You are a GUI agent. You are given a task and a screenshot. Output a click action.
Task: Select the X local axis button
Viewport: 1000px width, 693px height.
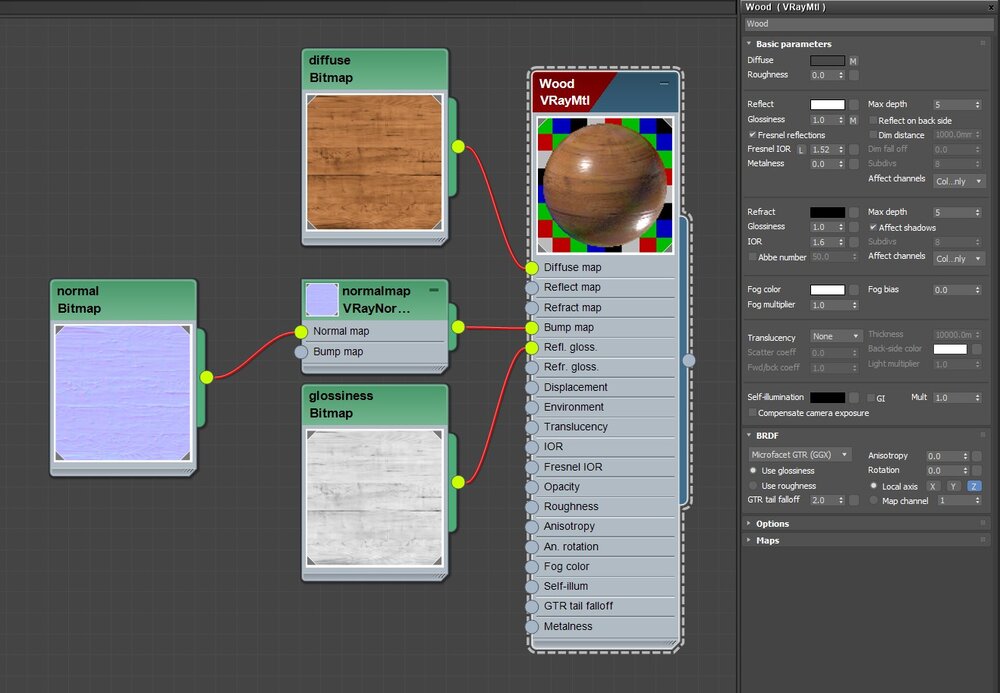click(933, 486)
